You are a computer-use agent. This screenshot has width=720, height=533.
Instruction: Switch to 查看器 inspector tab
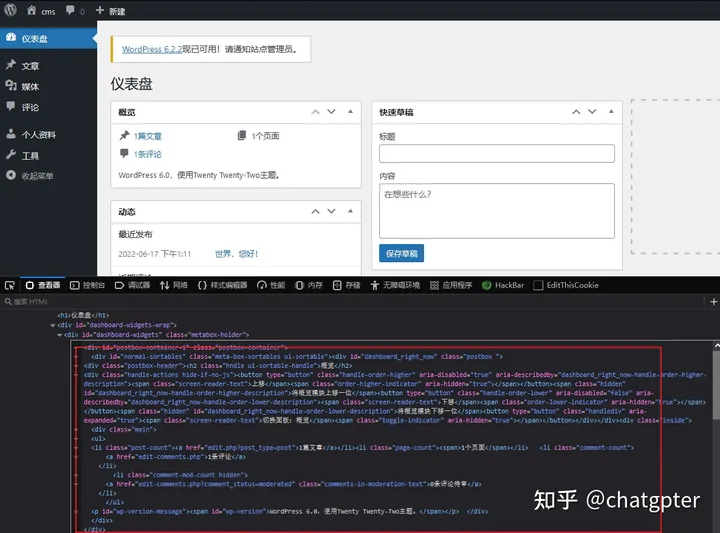(x=43, y=285)
